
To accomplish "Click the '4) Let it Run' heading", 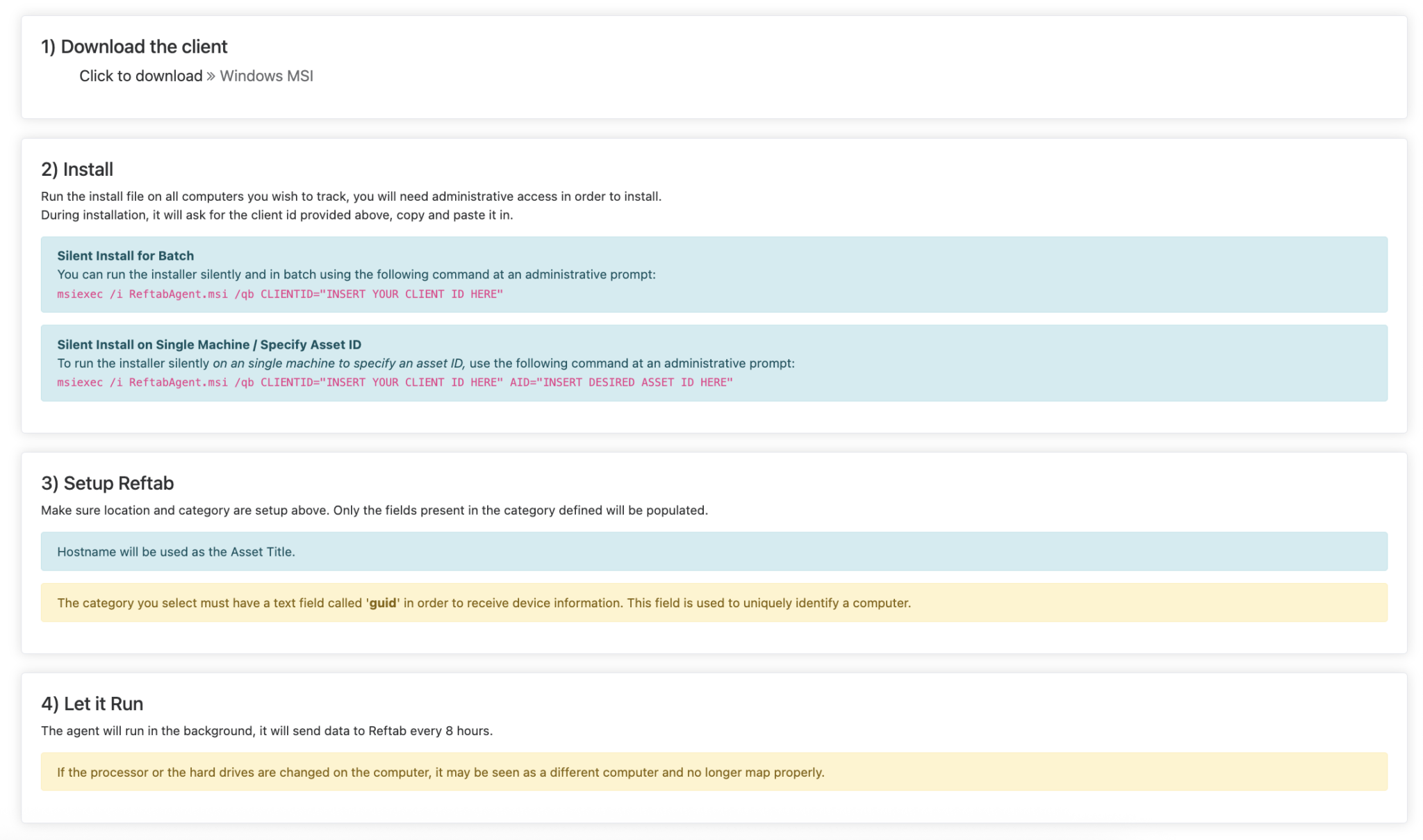I will click(x=92, y=703).
